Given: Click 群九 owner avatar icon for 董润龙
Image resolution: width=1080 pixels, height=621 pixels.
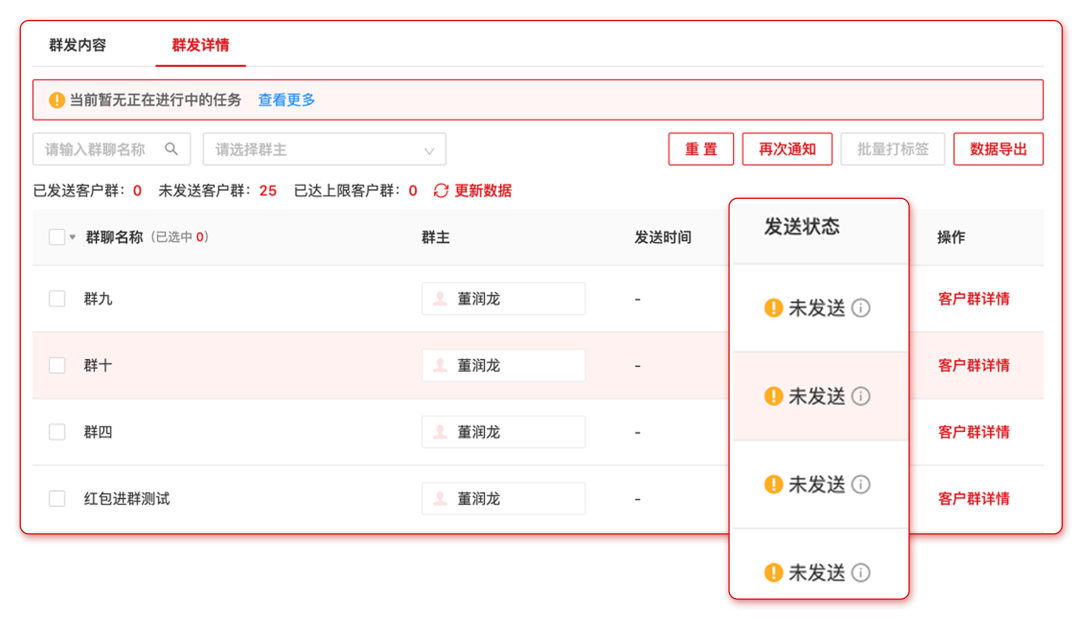Looking at the screenshot, I should [x=440, y=299].
